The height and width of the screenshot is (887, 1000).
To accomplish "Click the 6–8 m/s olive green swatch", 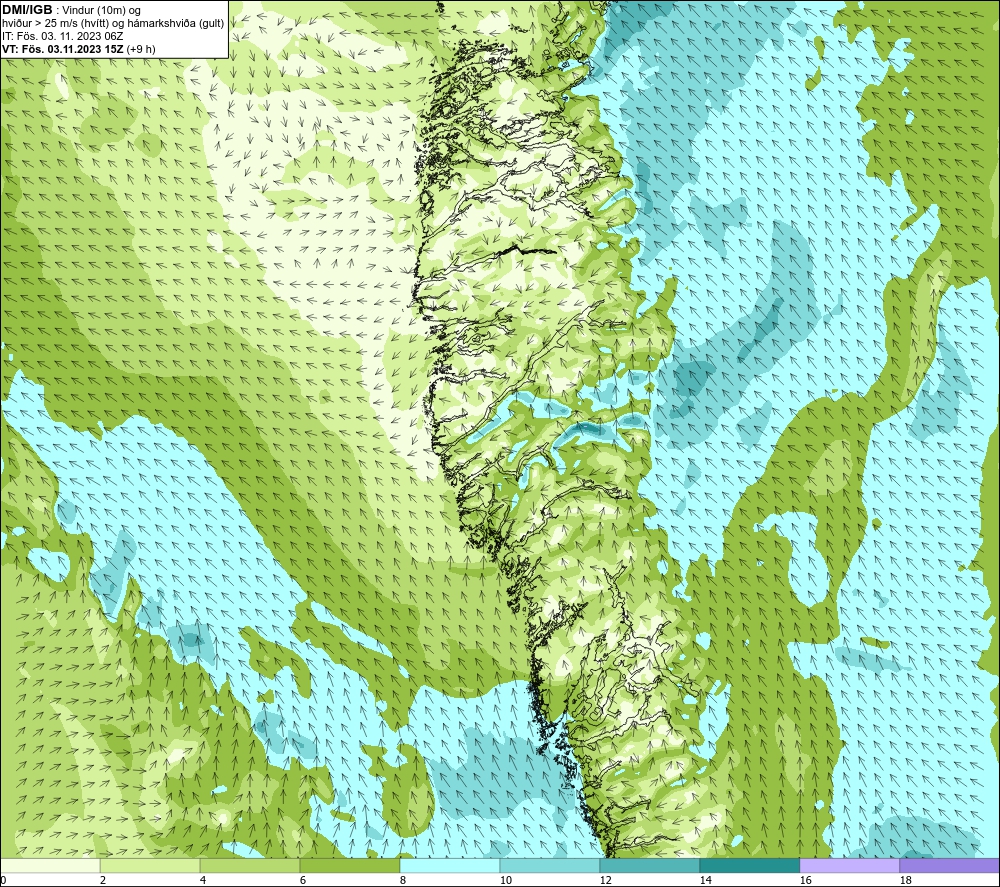I will 350,865.
